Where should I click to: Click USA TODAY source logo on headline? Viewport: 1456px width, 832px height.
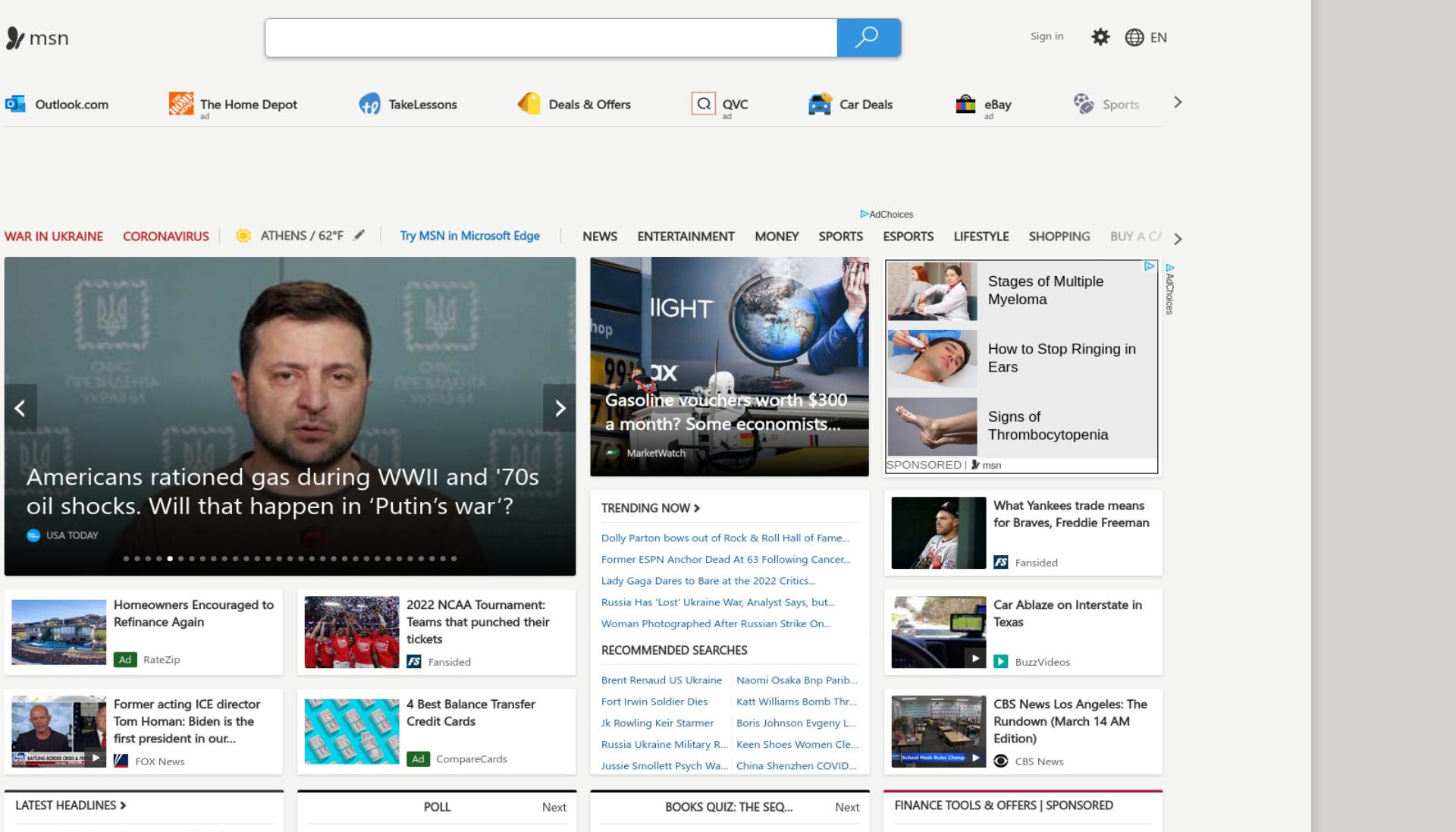(x=33, y=535)
